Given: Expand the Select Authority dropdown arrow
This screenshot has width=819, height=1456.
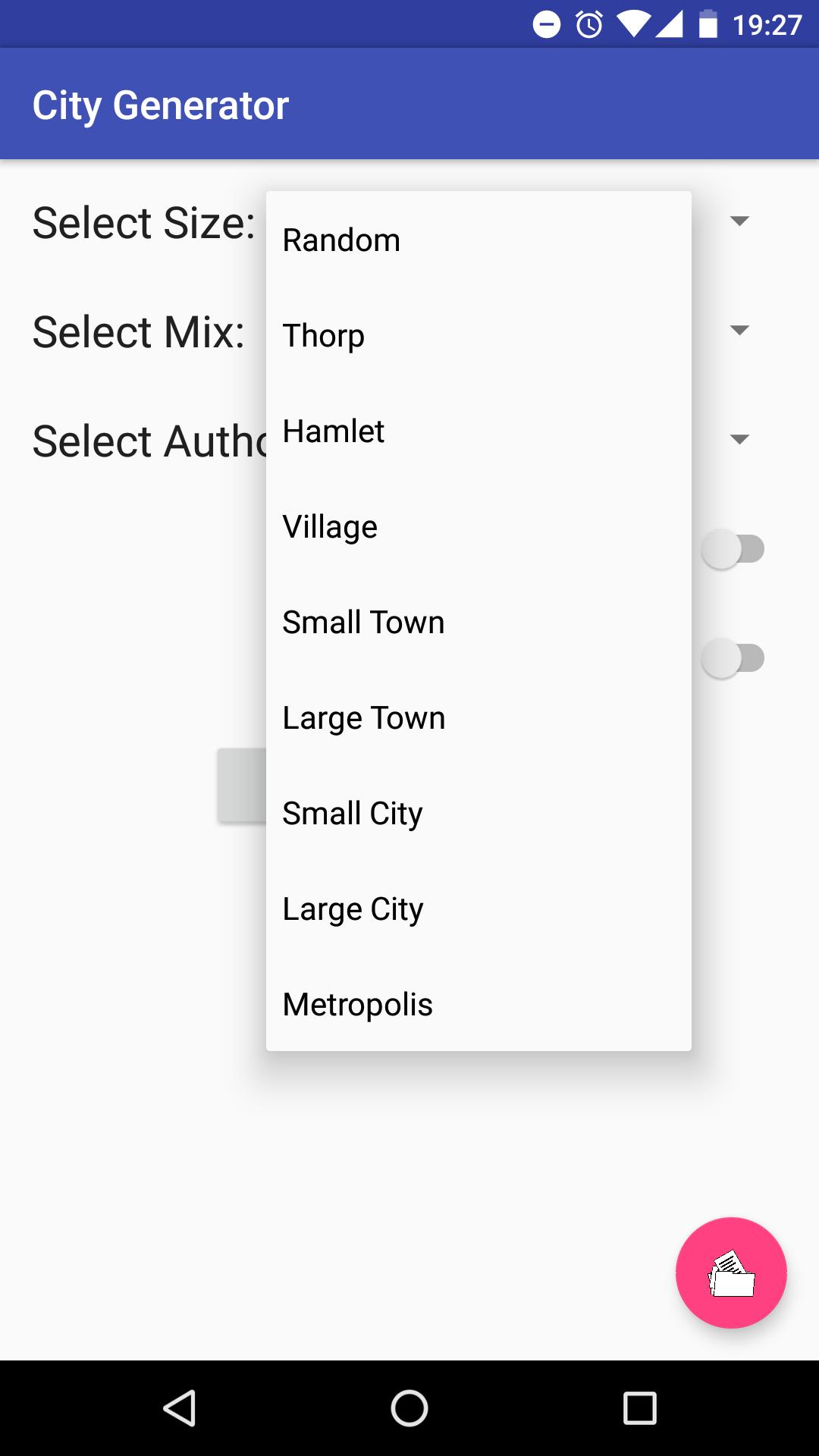Looking at the screenshot, I should [x=739, y=439].
